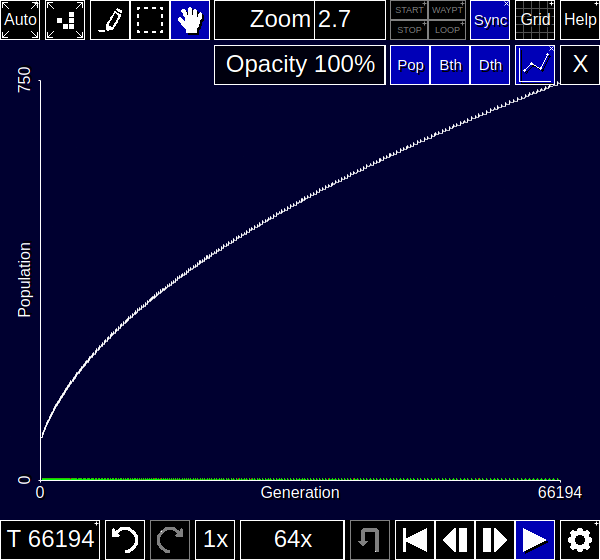Click the Generation axis label
This screenshot has height=560, width=600.
click(x=300, y=493)
